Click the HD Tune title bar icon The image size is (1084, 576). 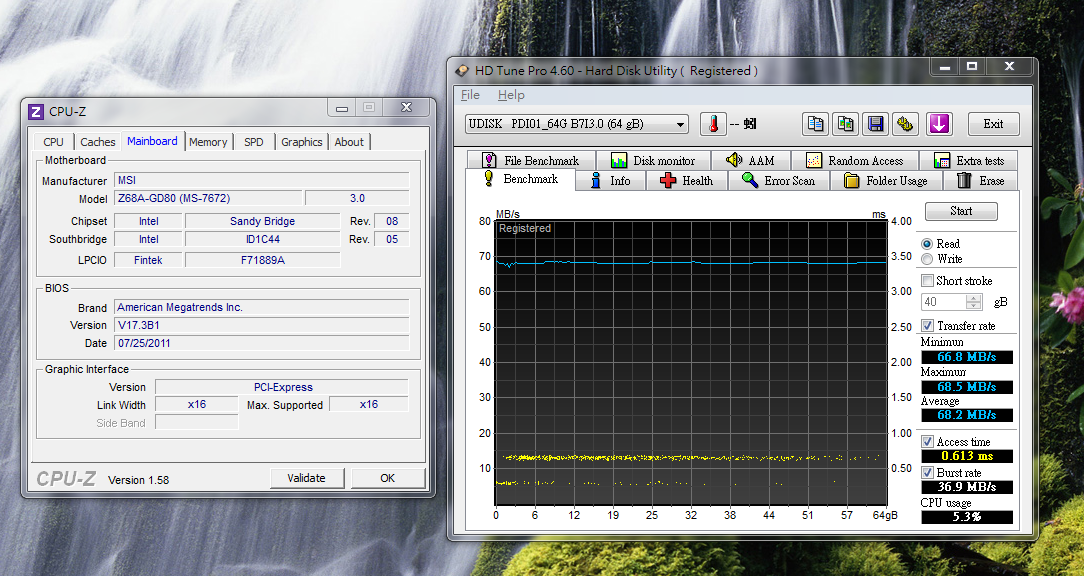pyautogui.click(x=462, y=71)
